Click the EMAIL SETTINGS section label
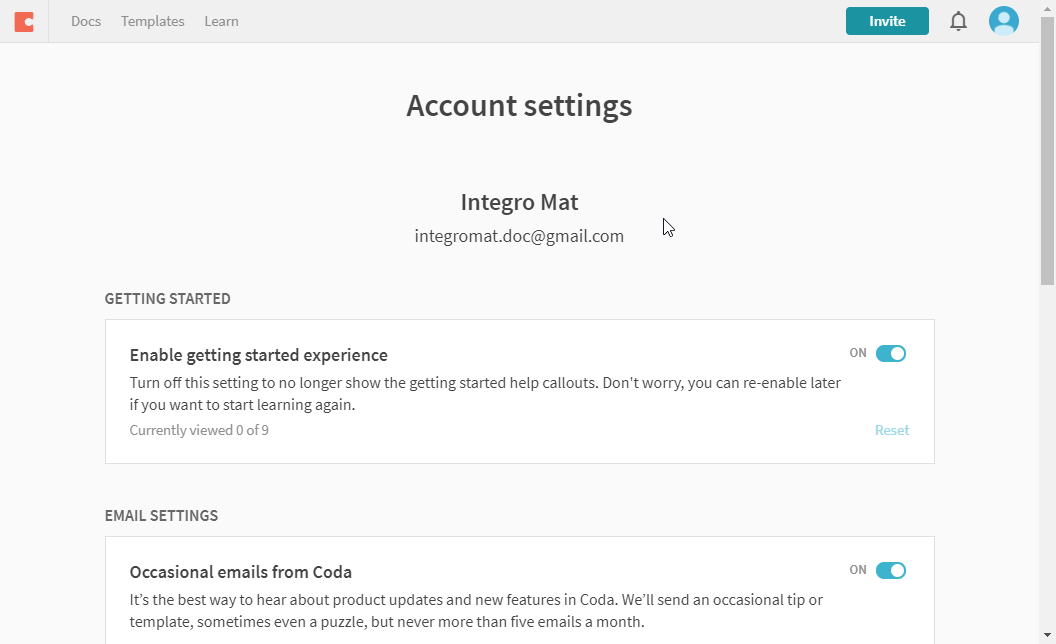The image size is (1056, 644). pos(162,515)
